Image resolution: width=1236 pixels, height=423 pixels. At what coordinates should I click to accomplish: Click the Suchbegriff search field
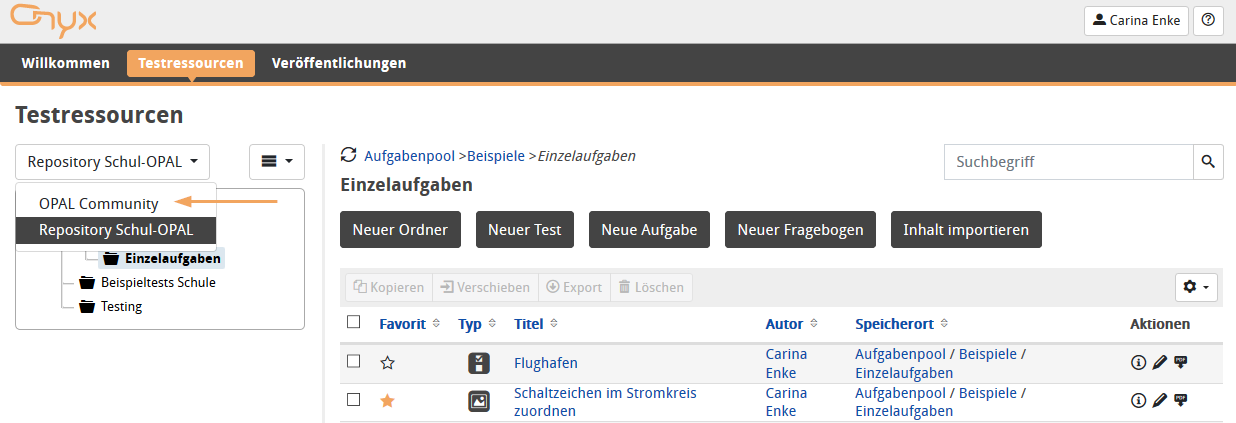[x=1068, y=161]
